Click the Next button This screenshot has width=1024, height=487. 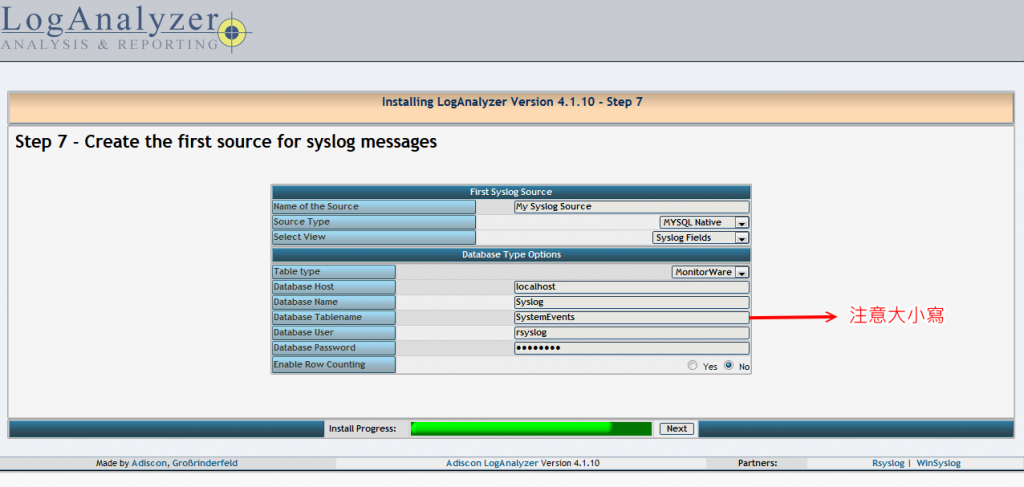(x=677, y=429)
